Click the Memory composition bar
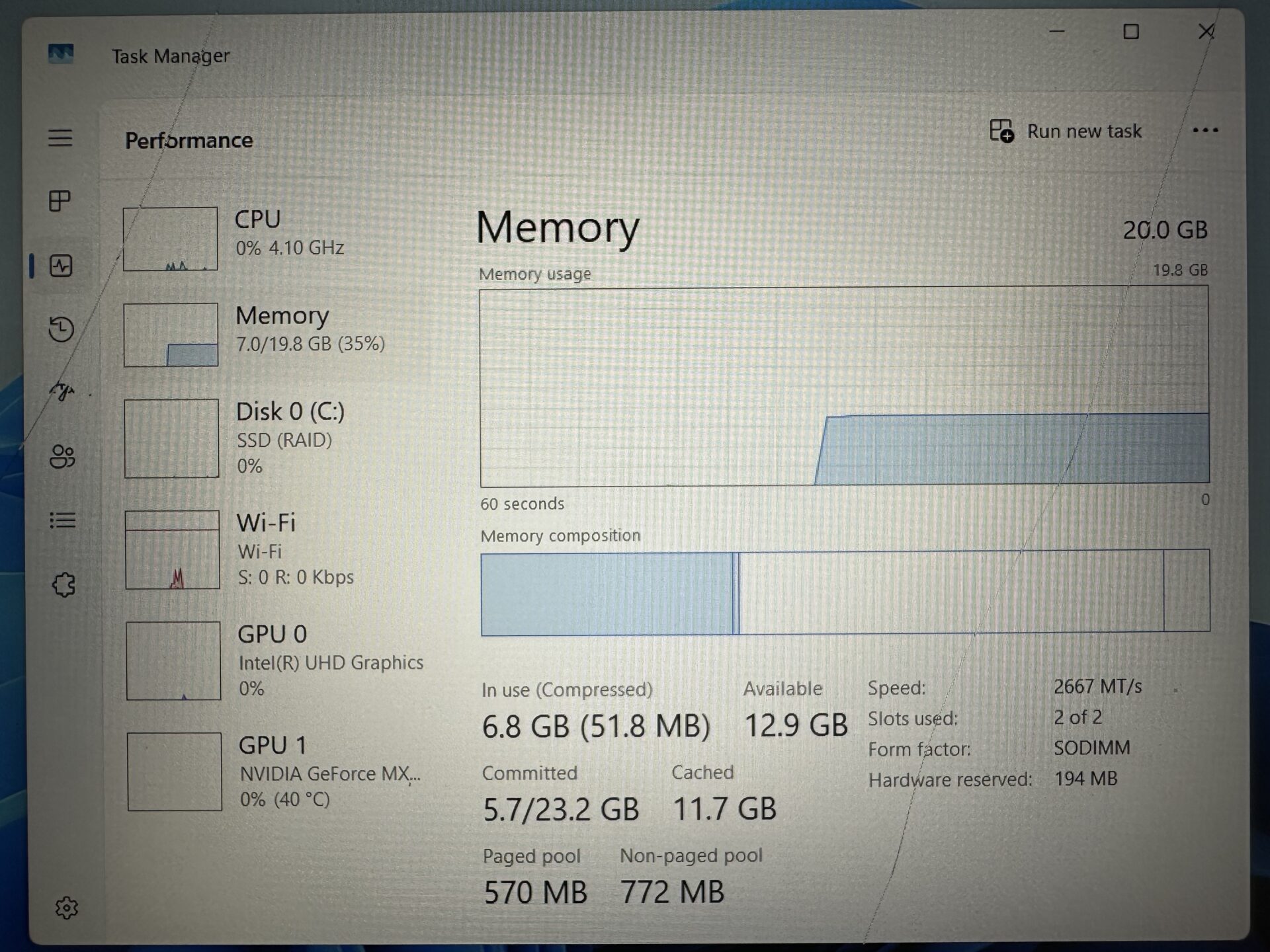Viewport: 1270px width, 952px height. (x=845, y=592)
